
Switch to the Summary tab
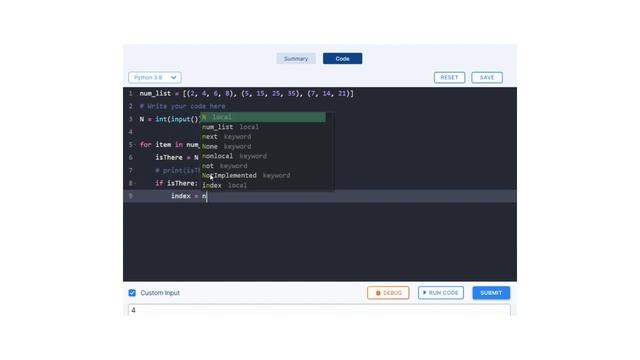pyautogui.click(x=296, y=58)
